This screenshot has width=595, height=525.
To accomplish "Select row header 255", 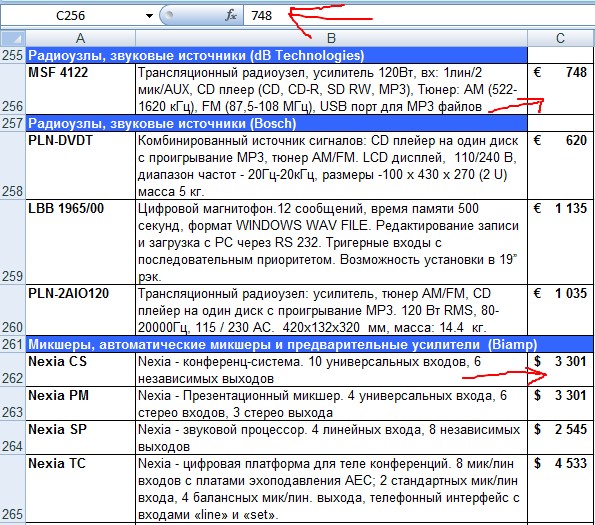I will [13, 55].
